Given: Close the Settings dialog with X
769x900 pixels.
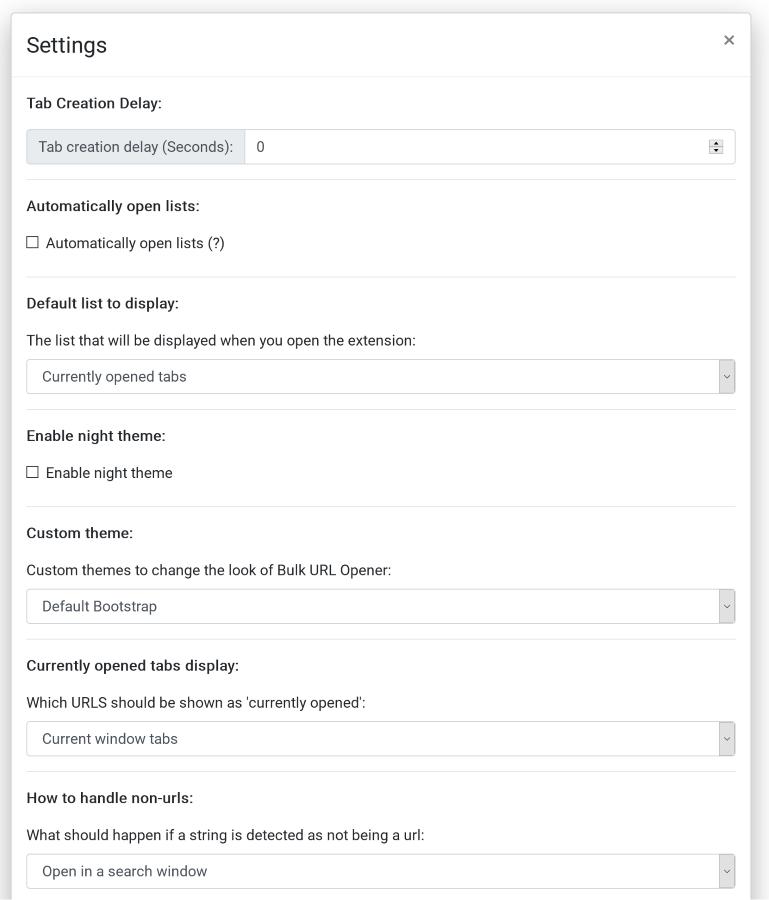Looking at the screenshot, I should (x=729, y=40).
